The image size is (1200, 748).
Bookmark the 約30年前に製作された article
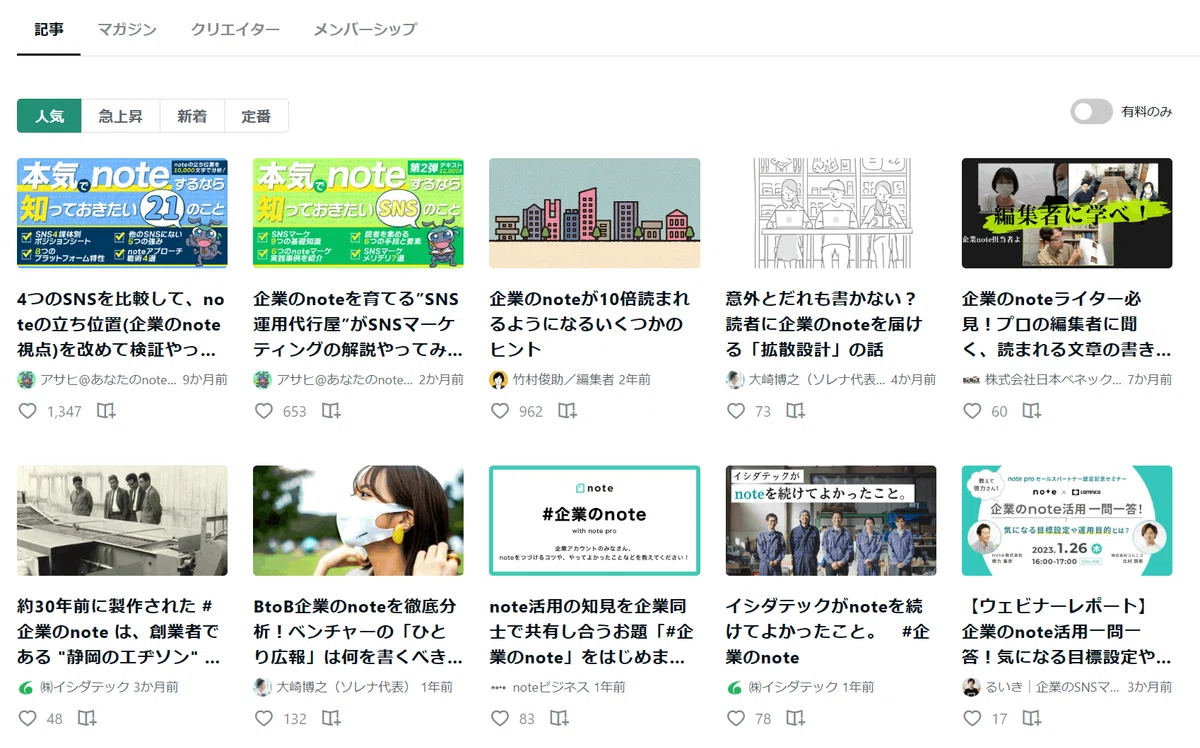(x=87, y=719)
